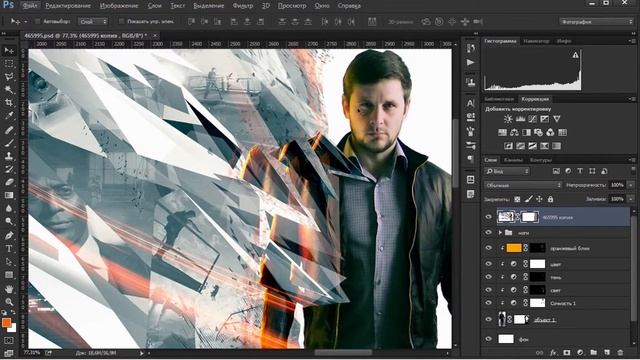Viewport: 640px width, 360px height.
Task: Open the Слой auto-select dropdown
Action: point(93,21)
